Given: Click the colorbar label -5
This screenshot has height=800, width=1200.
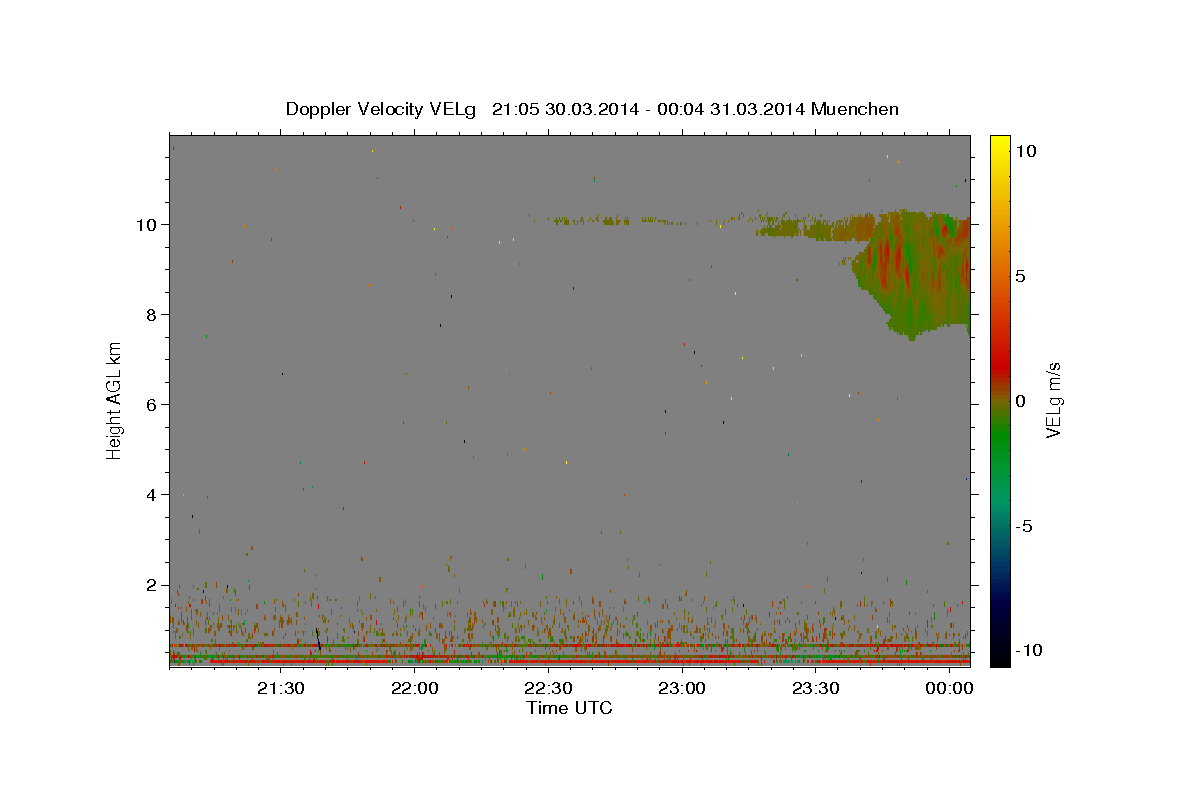Looking at the screenshot, I should tap(1023, 526).
